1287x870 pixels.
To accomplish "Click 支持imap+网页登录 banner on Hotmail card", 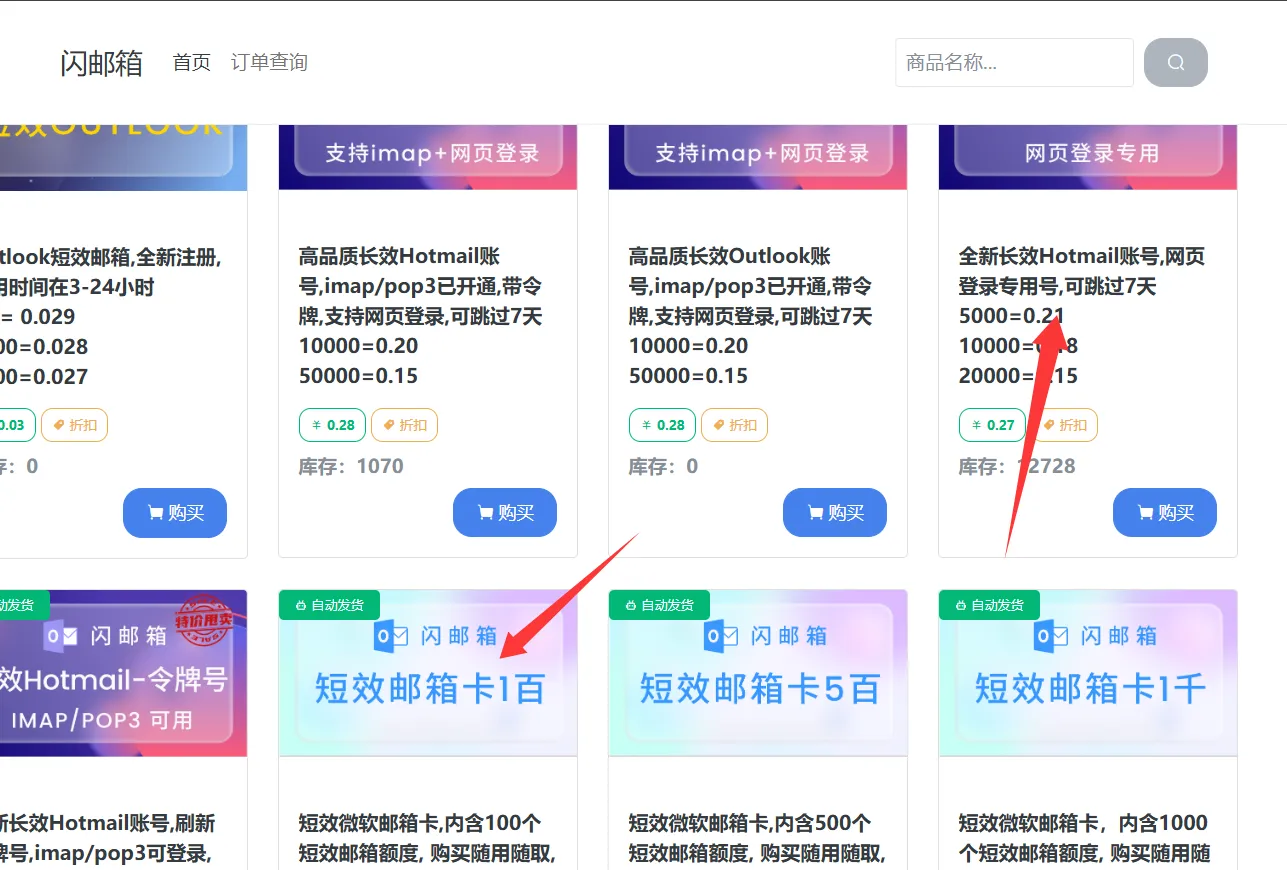I will [428, 157].
